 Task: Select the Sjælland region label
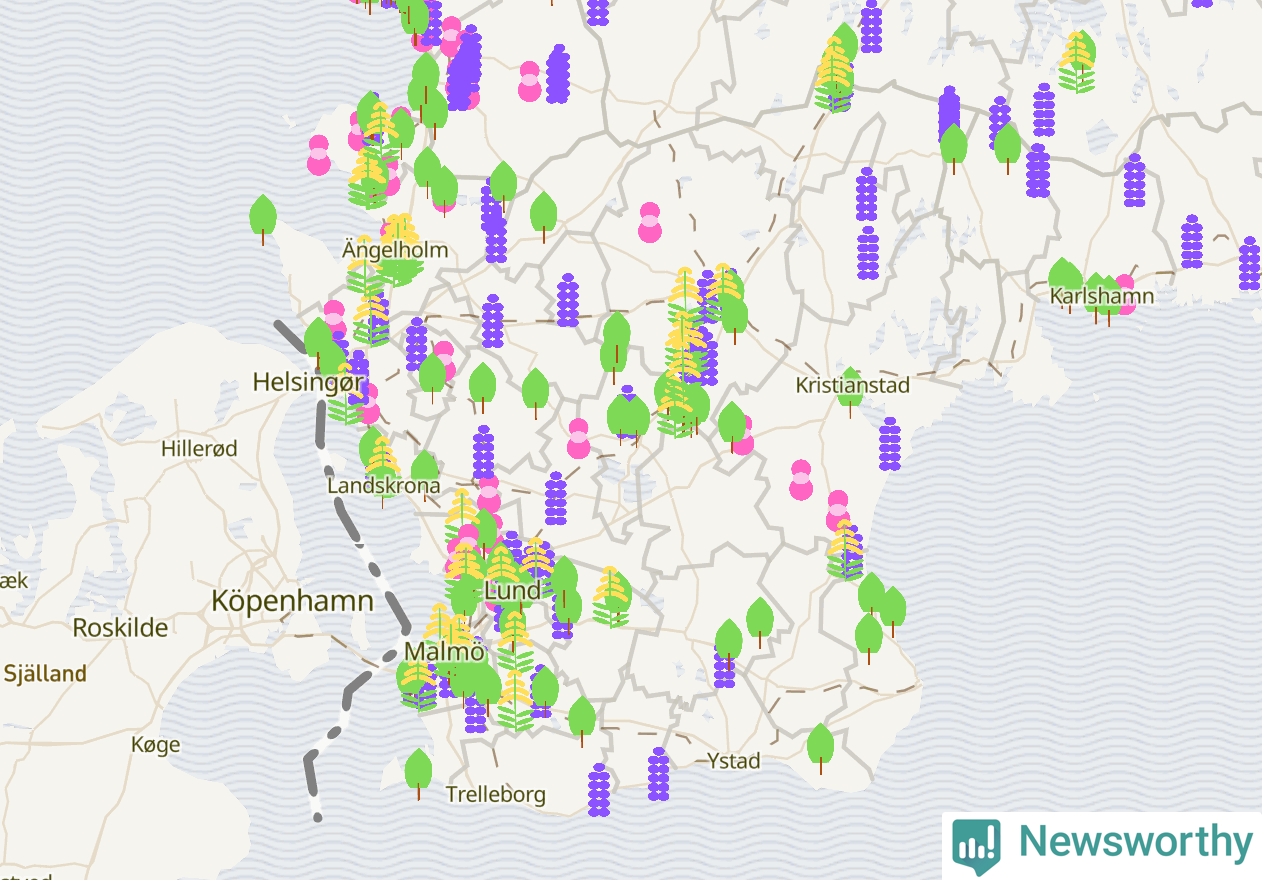pos(45,673)
